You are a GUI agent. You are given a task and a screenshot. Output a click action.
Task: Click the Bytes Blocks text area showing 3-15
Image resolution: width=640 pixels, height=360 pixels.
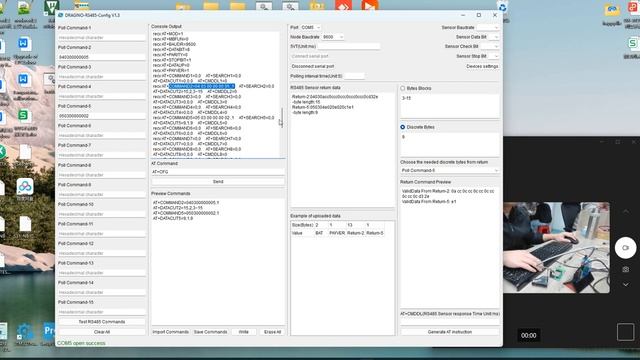point(450,106)
